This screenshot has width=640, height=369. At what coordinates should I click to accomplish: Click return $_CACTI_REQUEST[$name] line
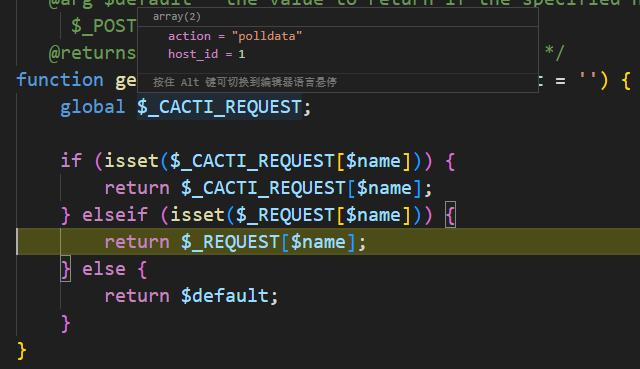(268, 188)
